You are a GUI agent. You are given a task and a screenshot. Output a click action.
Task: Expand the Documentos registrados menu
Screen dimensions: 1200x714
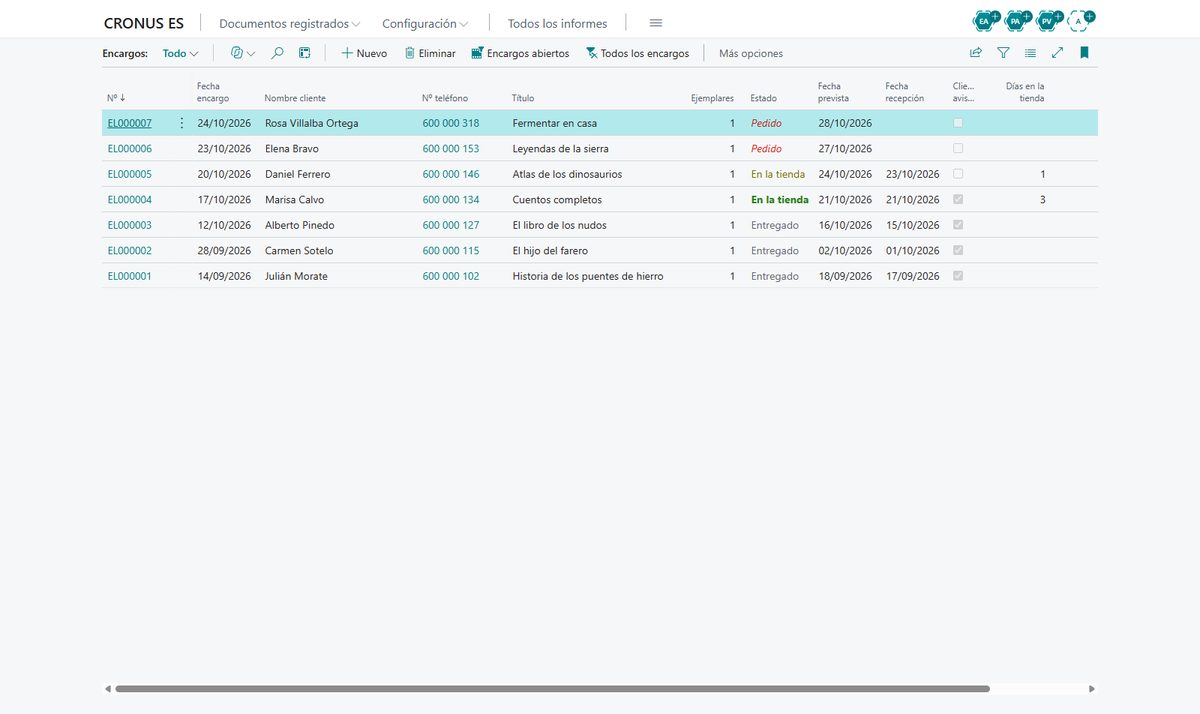tap(289, 23)
